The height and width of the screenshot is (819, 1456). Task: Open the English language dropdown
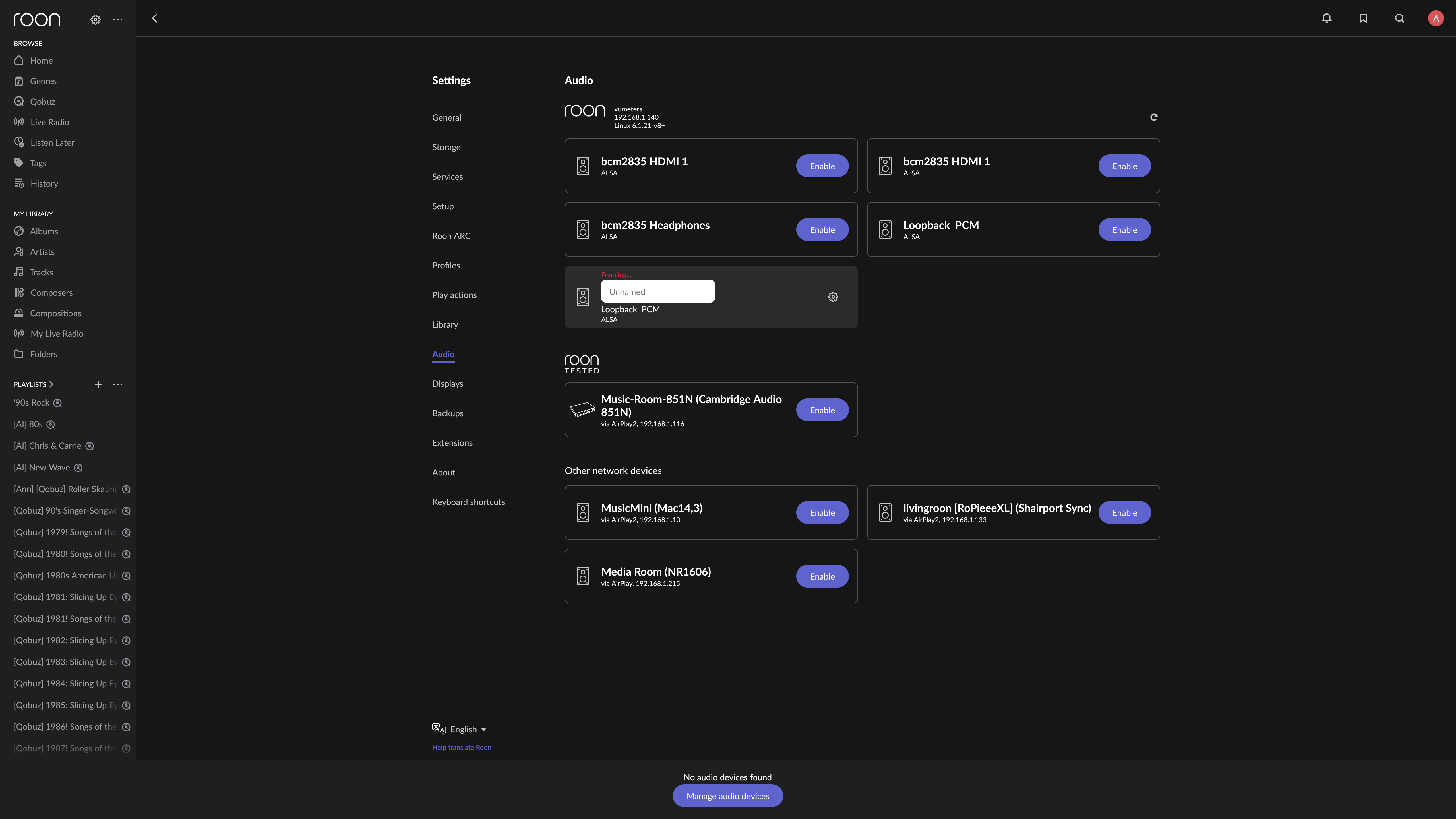468,729
